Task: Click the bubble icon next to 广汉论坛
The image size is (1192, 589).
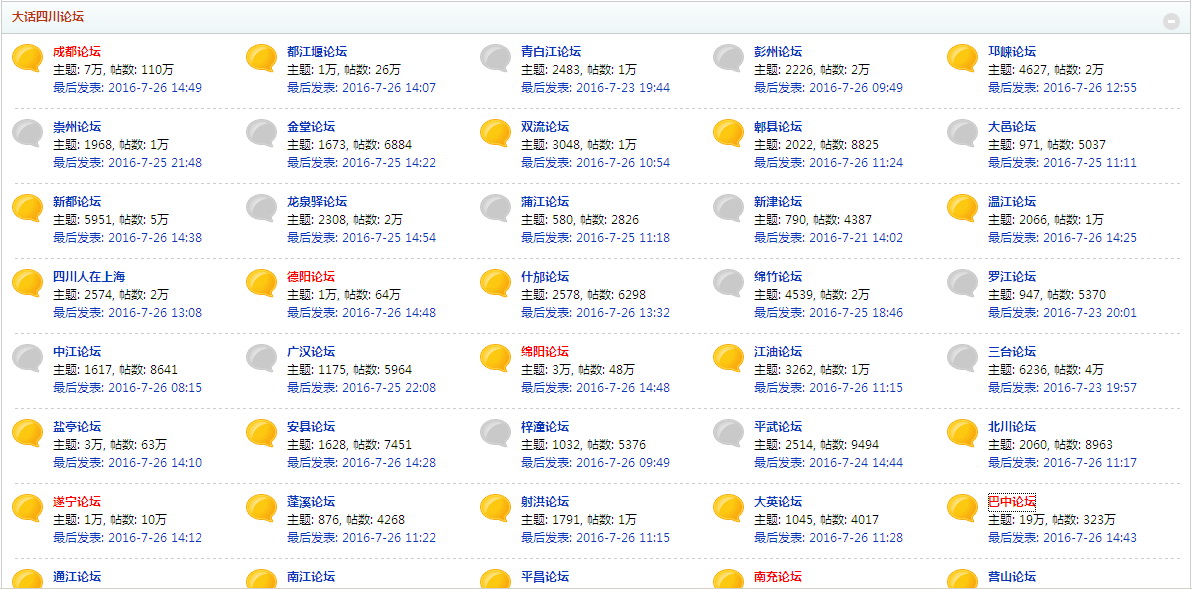Action: click(262, 359)
